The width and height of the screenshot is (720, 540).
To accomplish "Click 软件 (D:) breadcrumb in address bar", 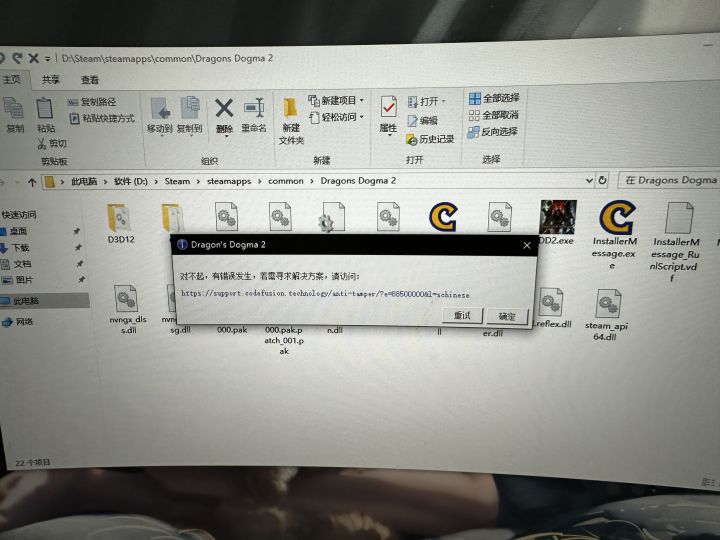I will coord(131,181).
